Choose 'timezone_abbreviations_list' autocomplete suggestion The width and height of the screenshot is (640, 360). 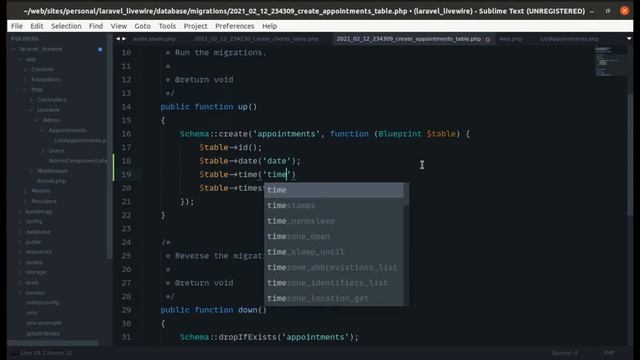pos(334,267)
